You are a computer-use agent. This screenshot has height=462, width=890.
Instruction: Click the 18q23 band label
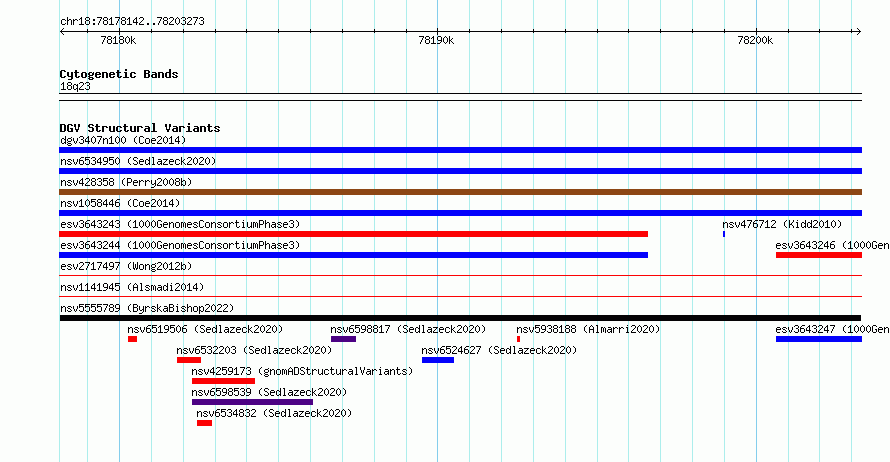click(x=75, y=86)
